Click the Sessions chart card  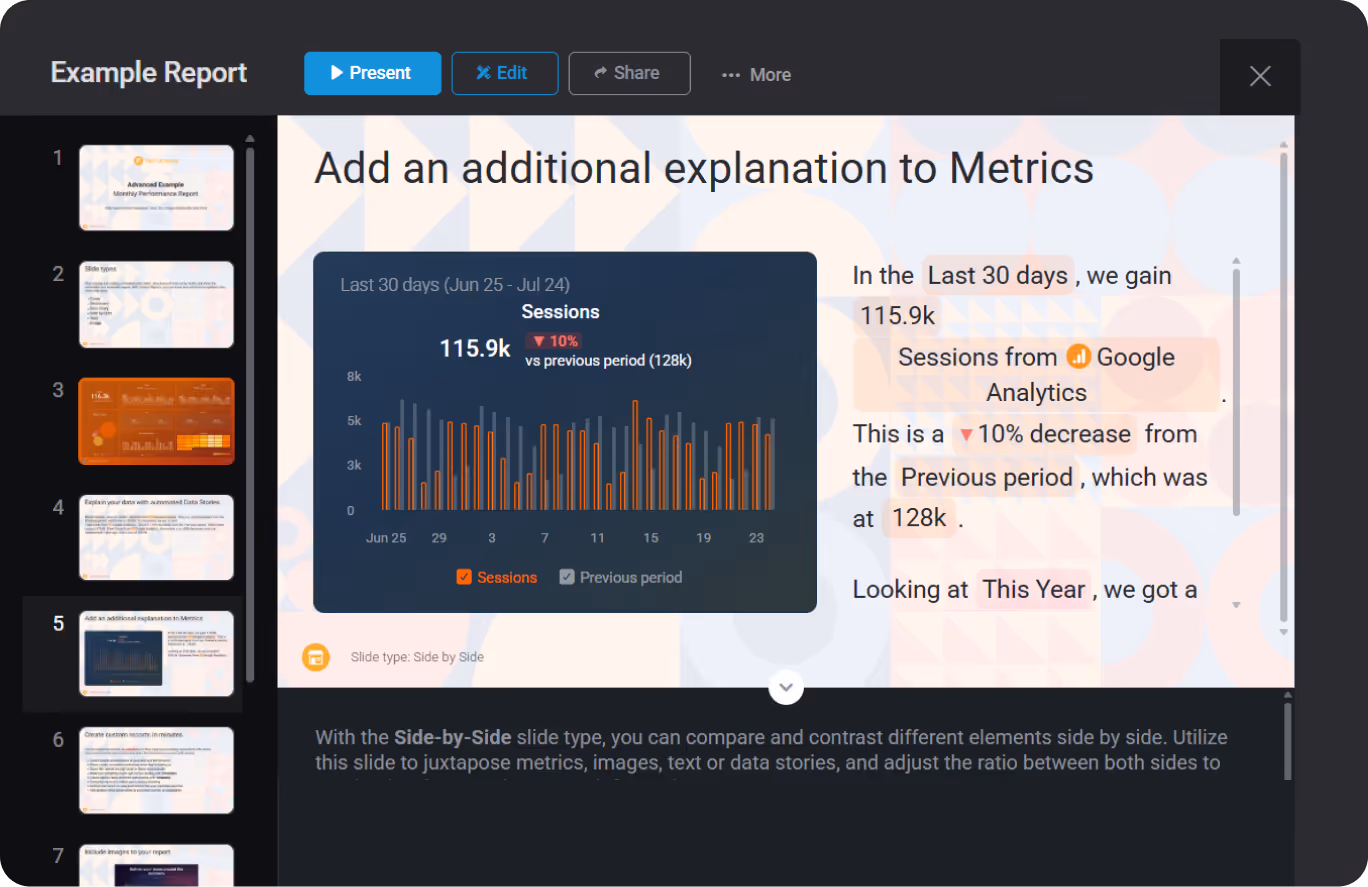tap(565, 432)
